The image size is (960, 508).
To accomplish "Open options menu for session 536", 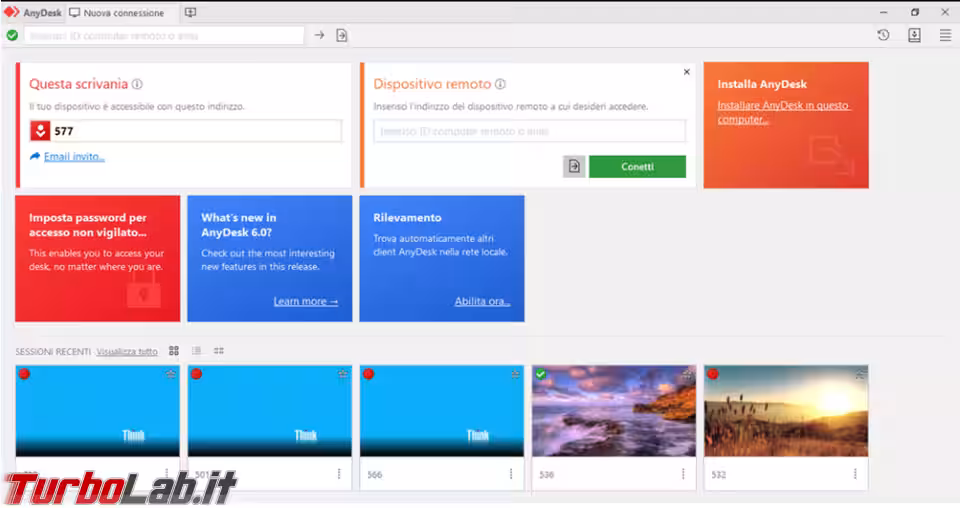I will point(683,474).
